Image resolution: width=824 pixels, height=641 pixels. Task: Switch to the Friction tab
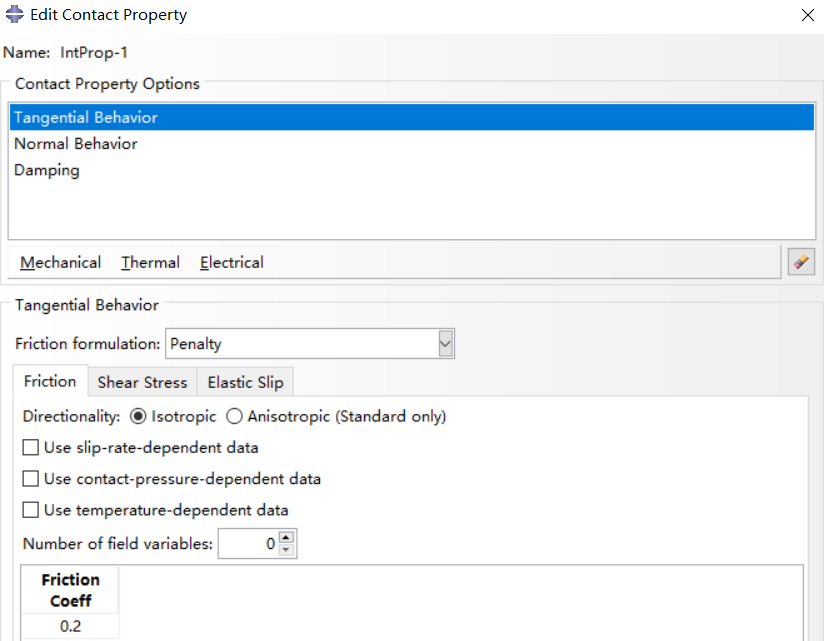click(x=50, y=381)
